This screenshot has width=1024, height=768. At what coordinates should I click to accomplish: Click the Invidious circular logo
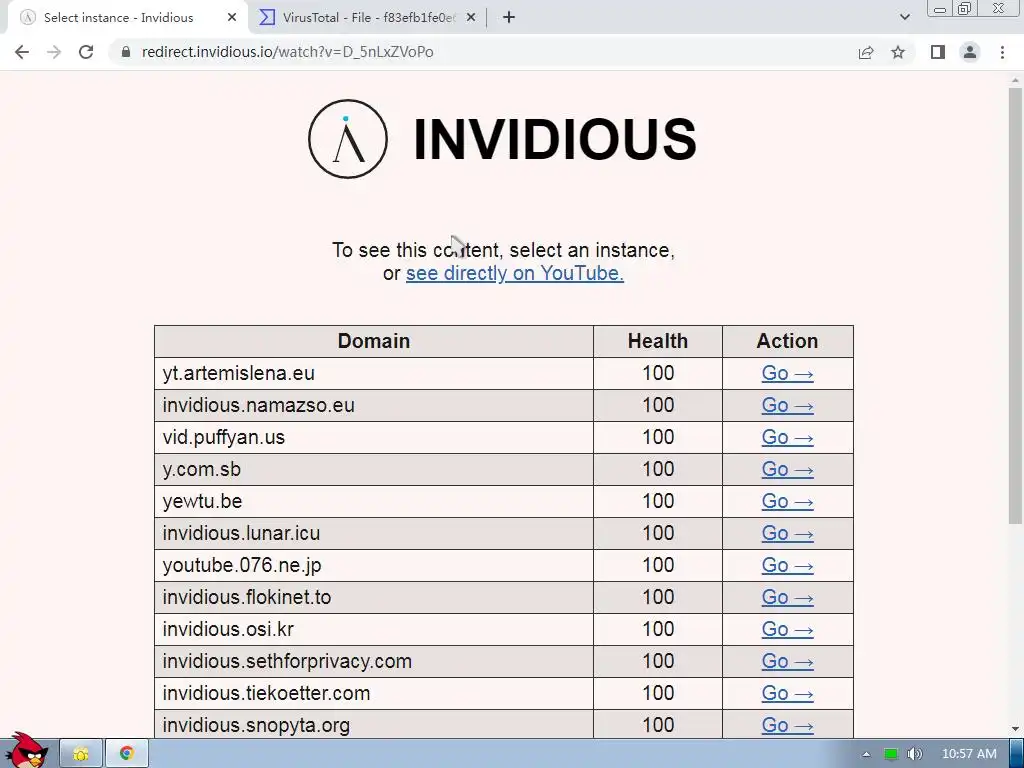point(348,138)
